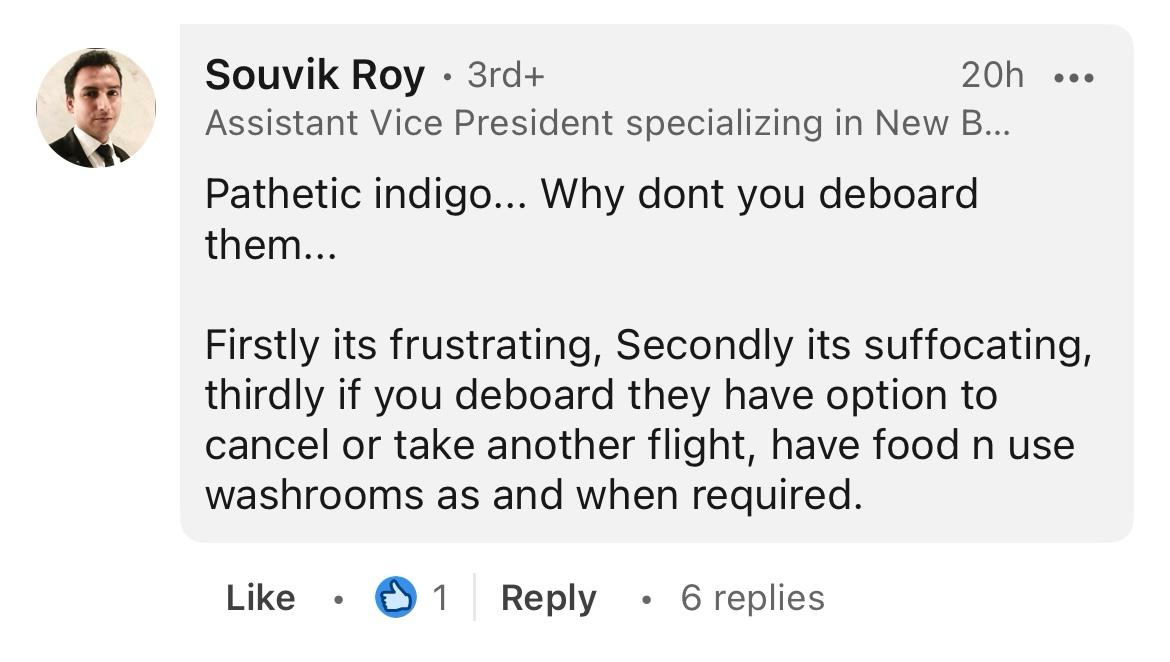Expand the truncated headline ending in B…
This screenshot has height=662, width=1170.
point(986,123)
